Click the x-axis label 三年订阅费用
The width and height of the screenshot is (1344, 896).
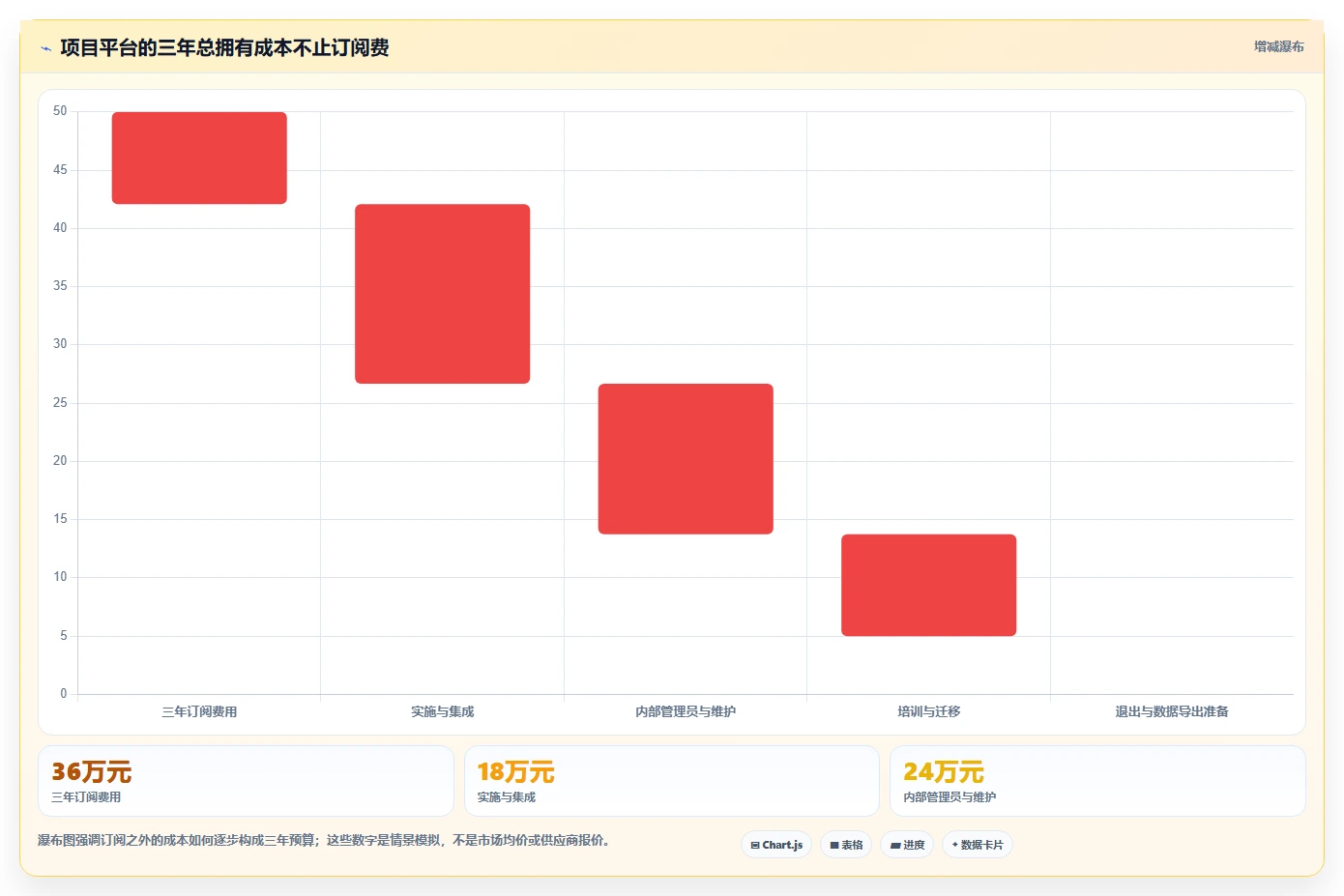(x=199, y=711)
